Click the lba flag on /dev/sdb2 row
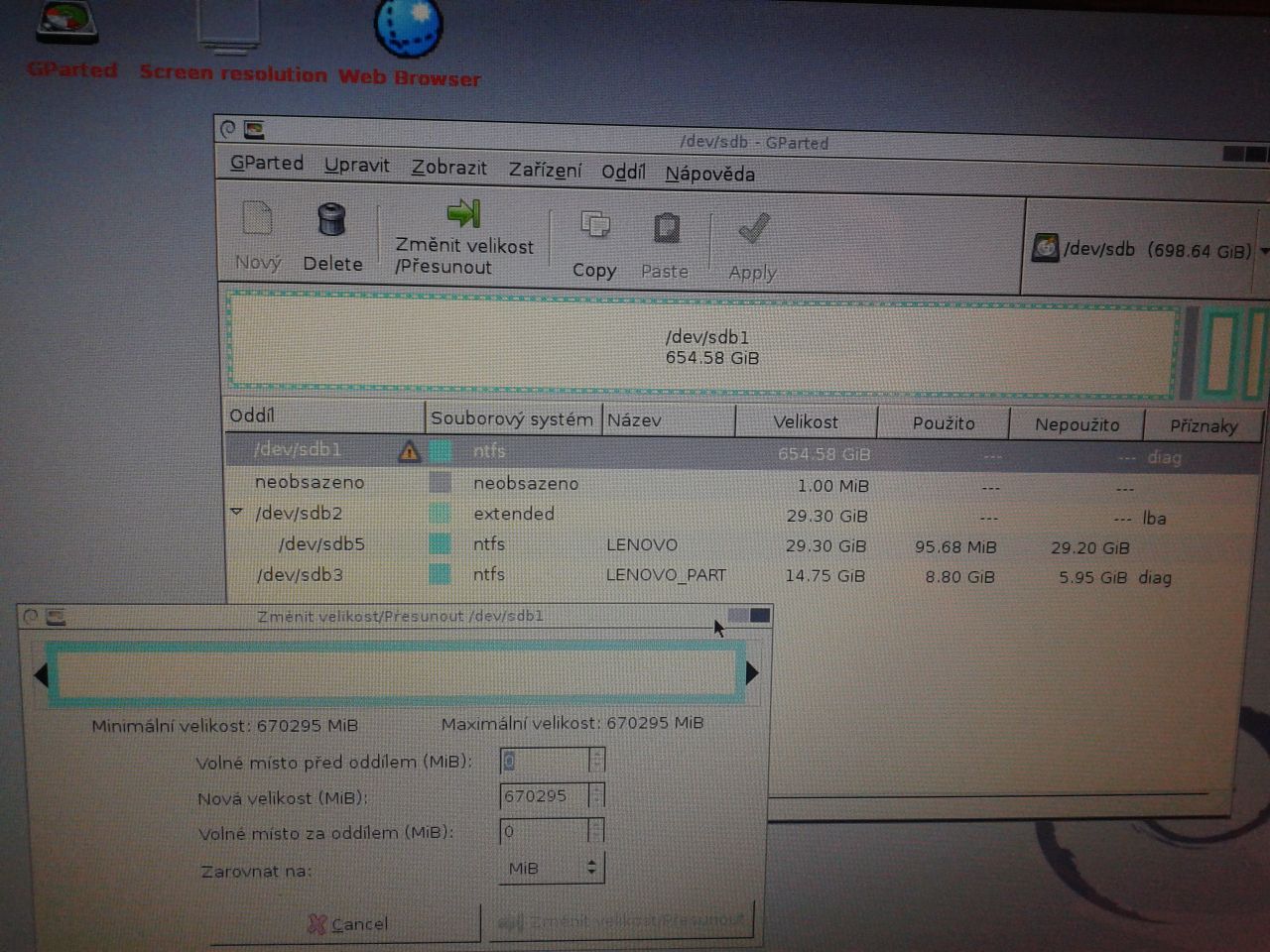Viewport: 1270px width, 952px height. 1154,518
